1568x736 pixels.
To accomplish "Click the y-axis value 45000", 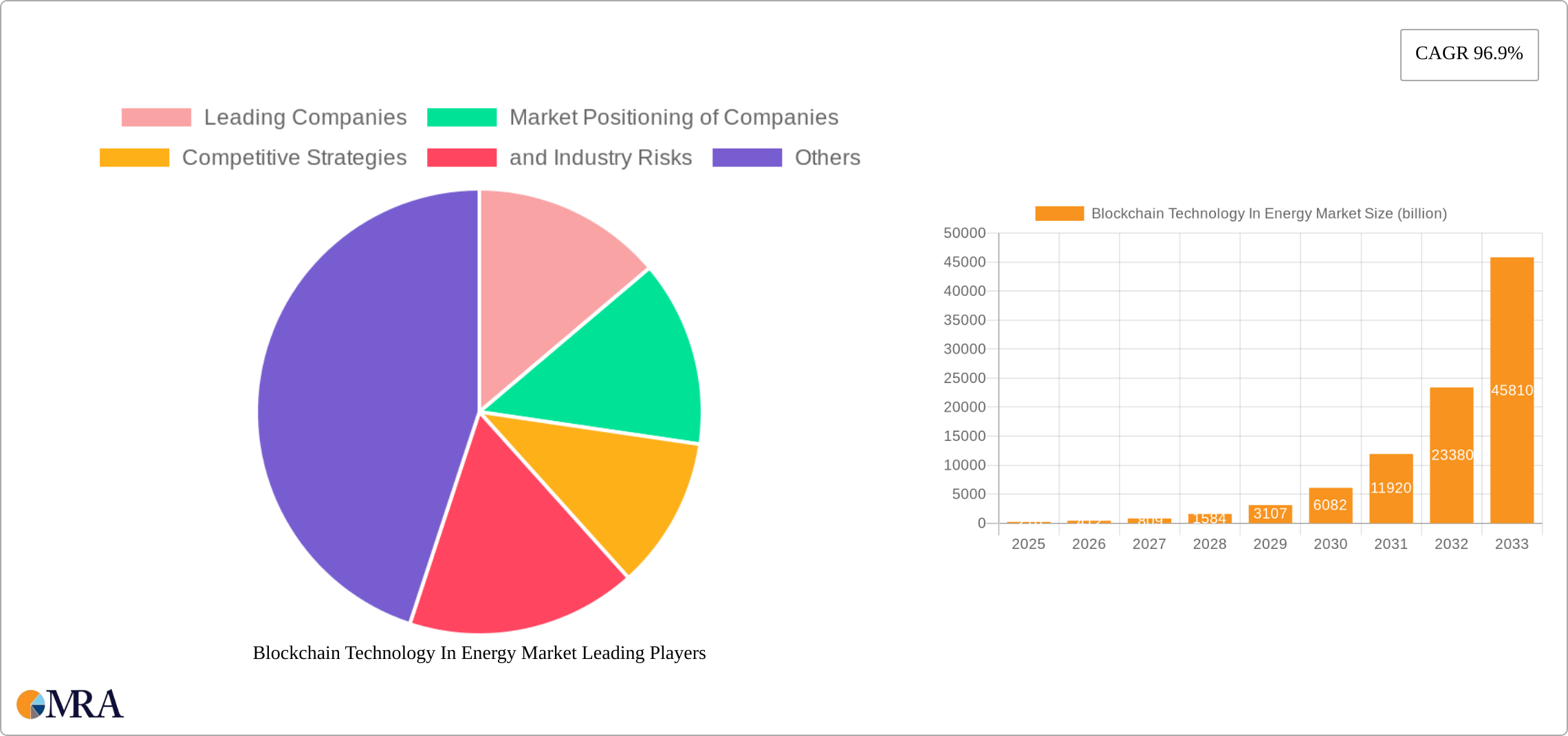I will point(964,262).
